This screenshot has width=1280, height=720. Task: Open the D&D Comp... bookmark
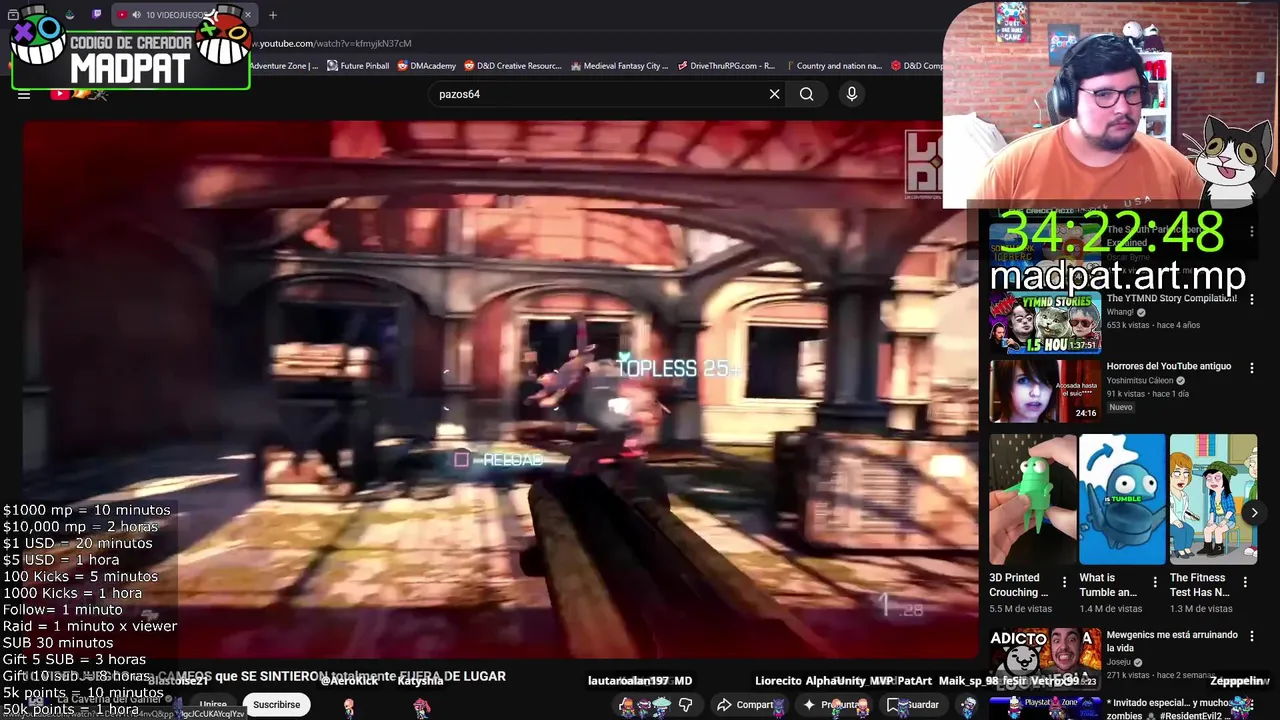[x=918, y=66]
